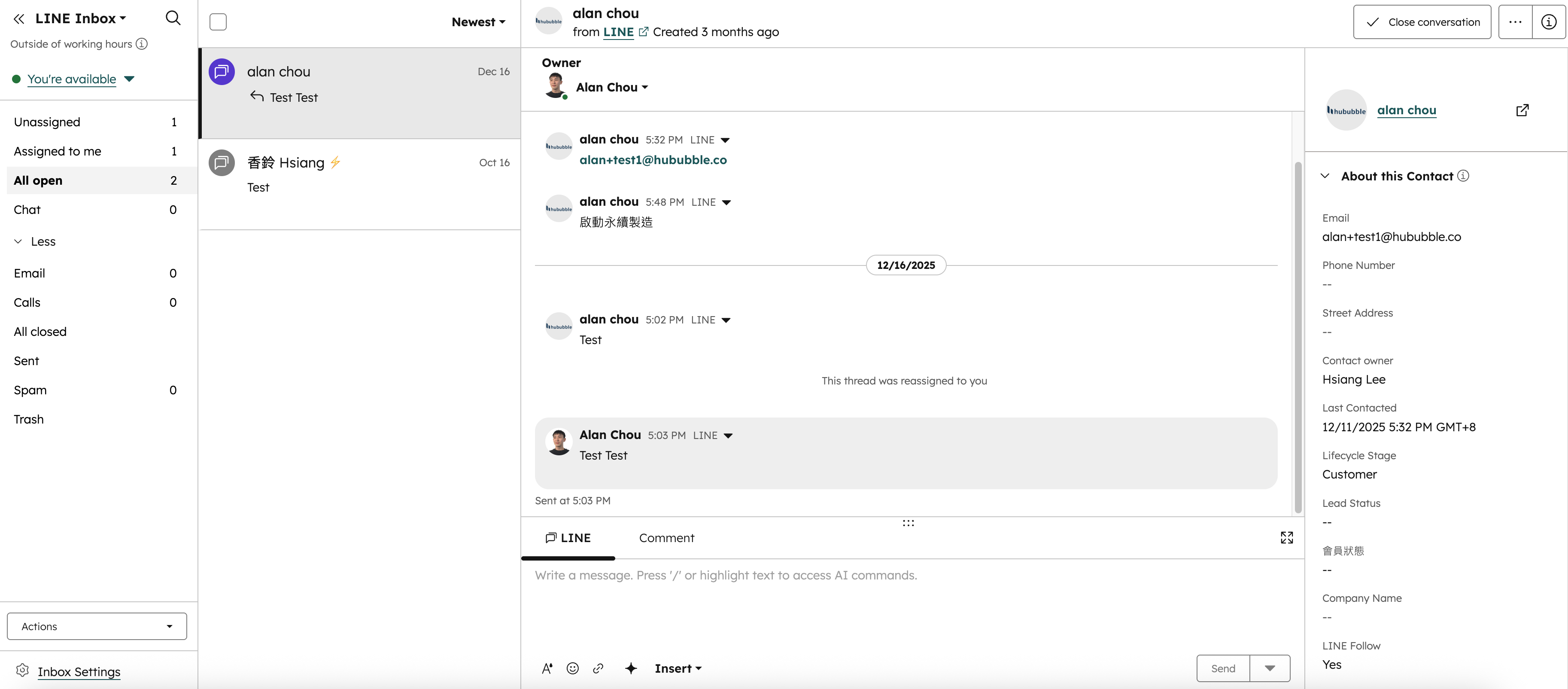This screenshot has height=689, width=1568.
Task: Select all conversations with the checkbox
Action: pyautogui.click(x=217, y=21)
